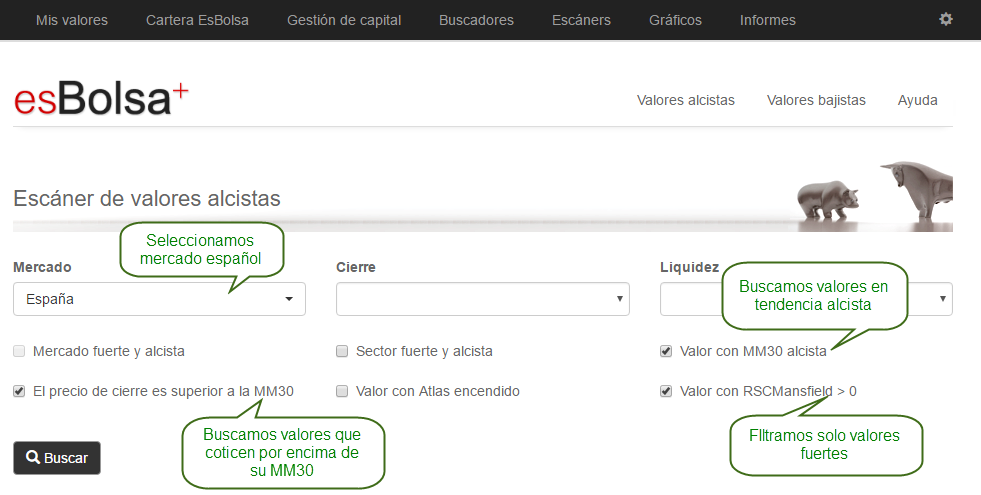Expand the Cierre dropdown

click(x=482, y=299)
